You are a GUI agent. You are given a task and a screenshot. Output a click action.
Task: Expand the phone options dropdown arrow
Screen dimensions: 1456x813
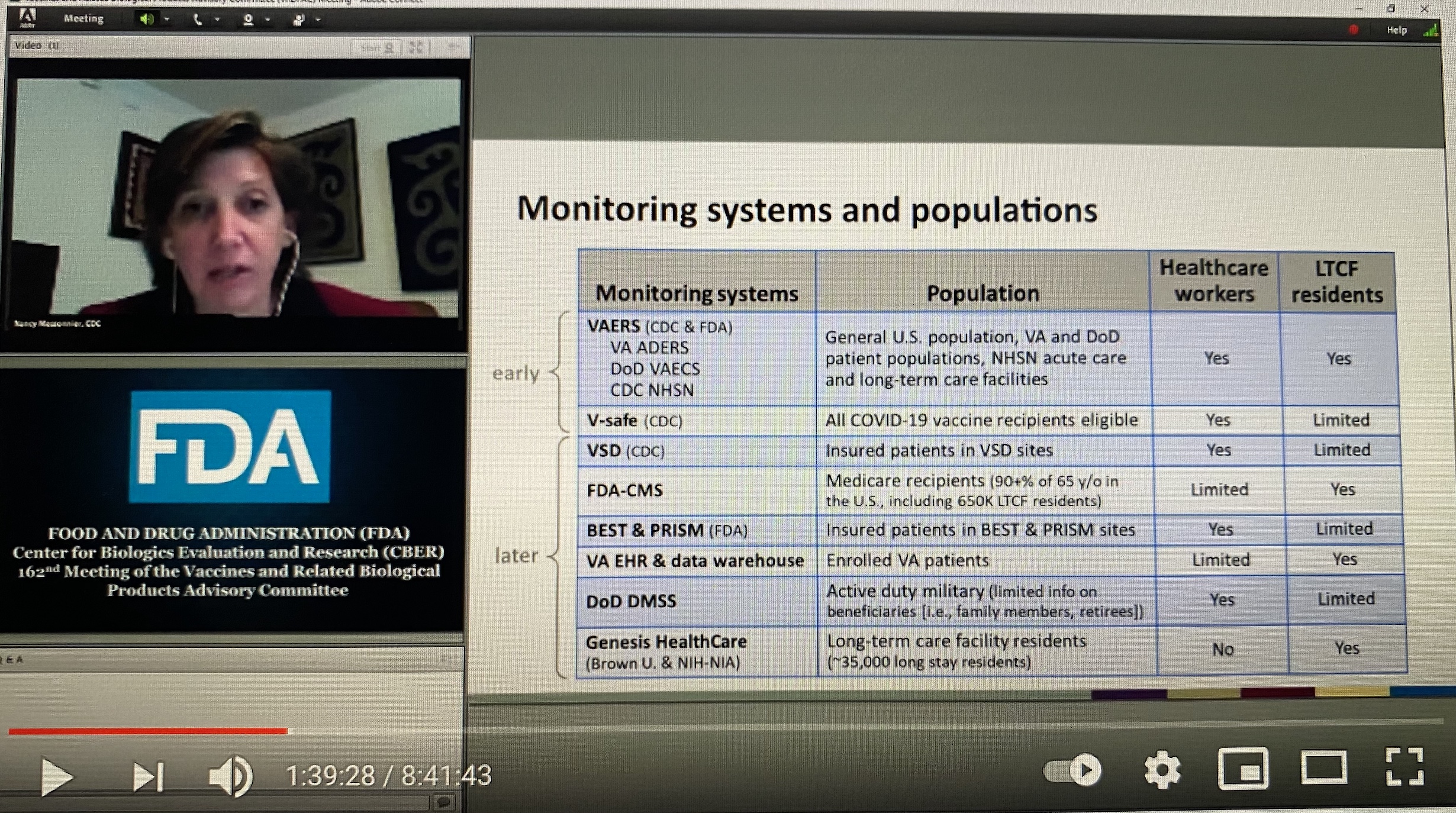click(x=217, y=20)
